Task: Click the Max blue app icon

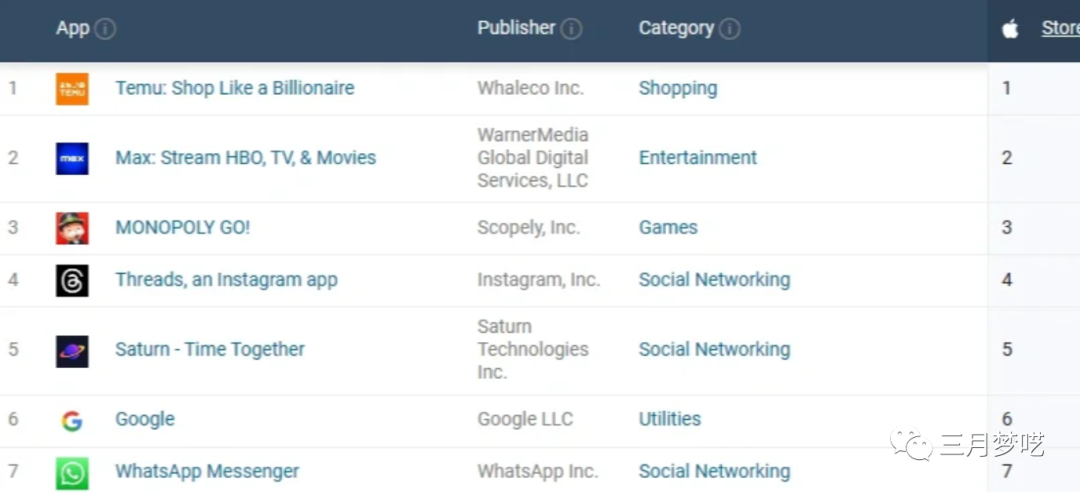Action: (72, 158)
